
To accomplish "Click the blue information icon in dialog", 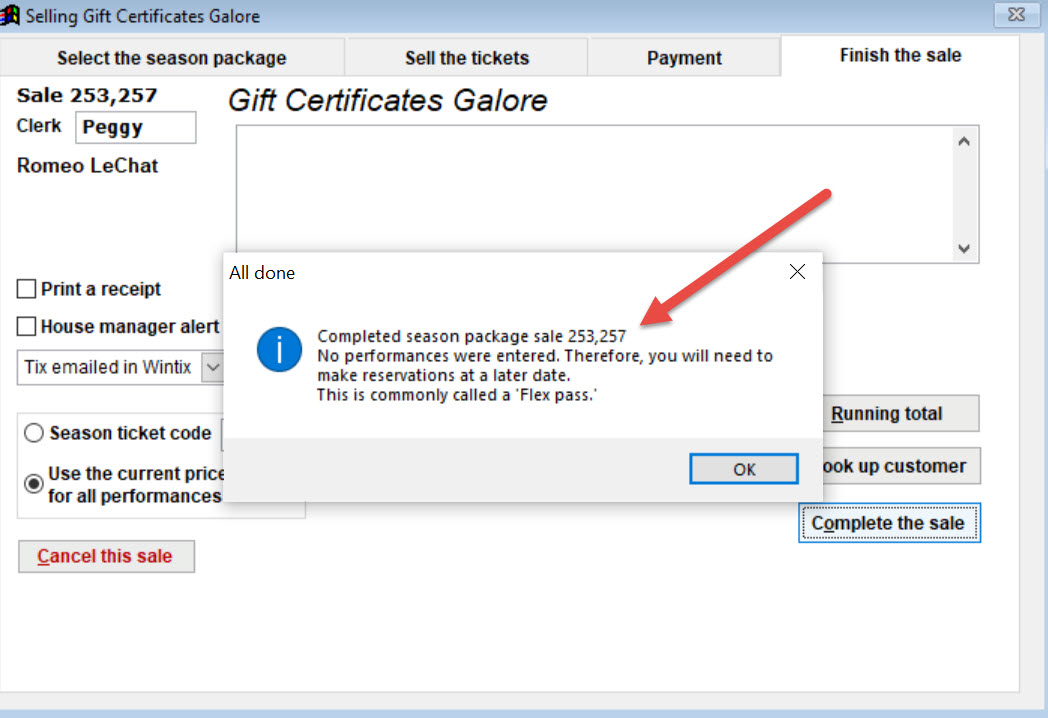I will [x=279, y=350].
